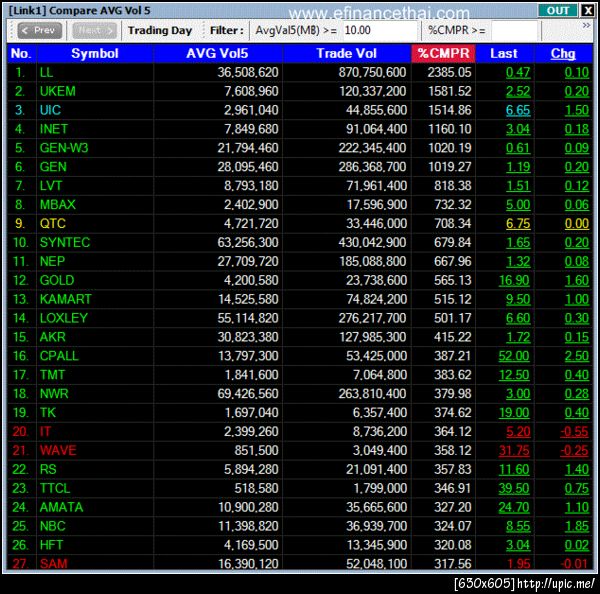Click TTCL last price 39.50
Viewport: 600px width, 594px height.
pyautogui.click(x=514, y=488)
